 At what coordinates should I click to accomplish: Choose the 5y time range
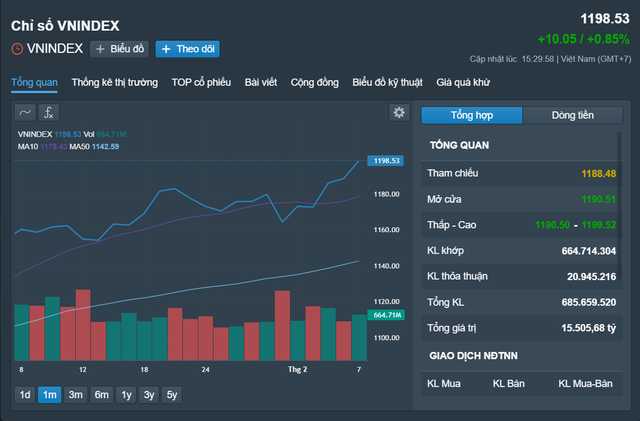tap(172, 394)
